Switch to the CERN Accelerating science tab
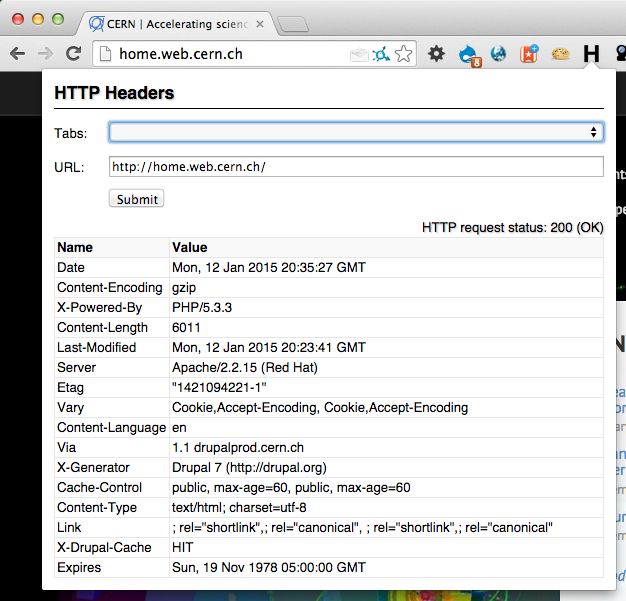The image size is (626, 601). tap(177, 24)
